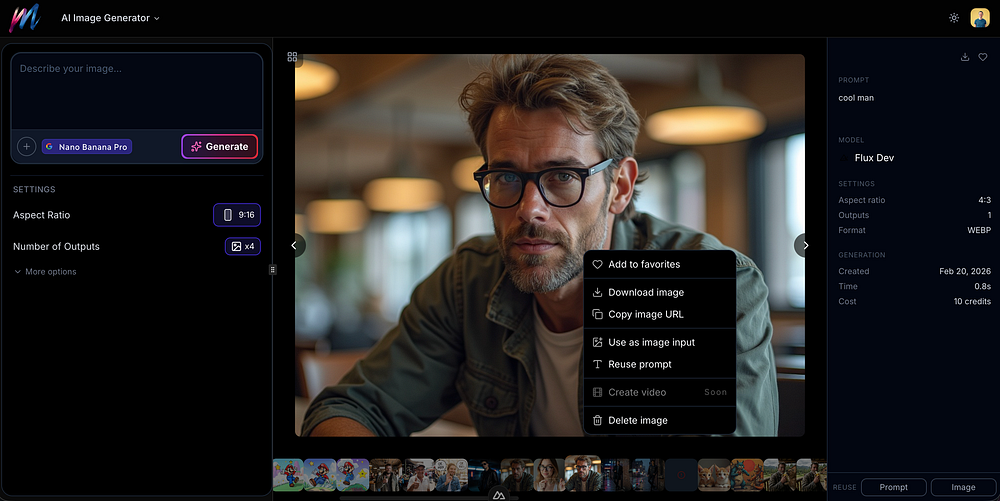This screenshot has width=1000, height=501.
Task: Open the 9:16 aspect ratio selector
Action: (237, 215)
